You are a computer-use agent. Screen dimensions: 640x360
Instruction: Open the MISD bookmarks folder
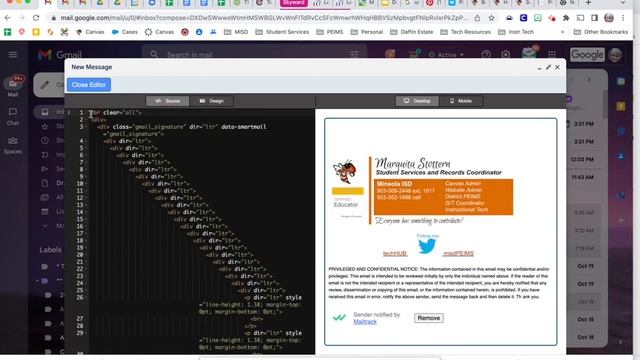(236, 32)
